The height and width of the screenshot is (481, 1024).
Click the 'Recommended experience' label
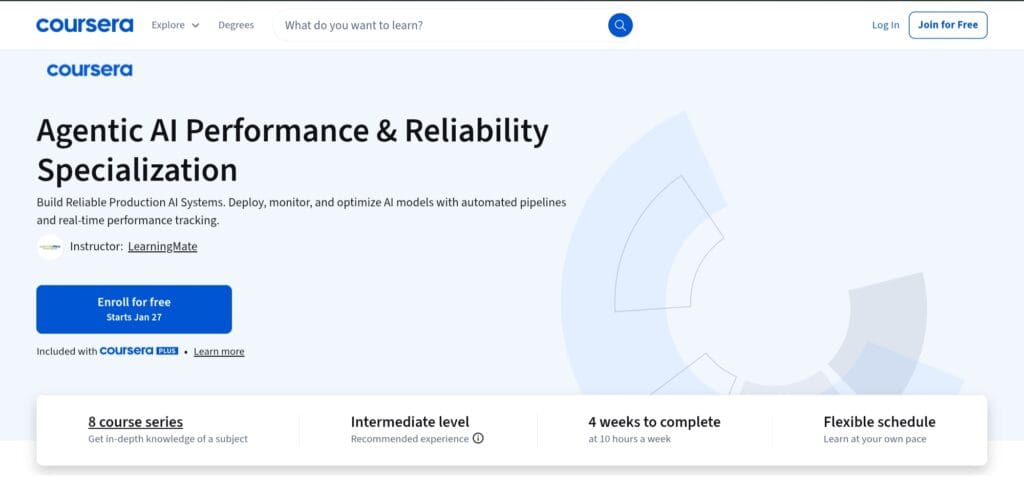[409, 439]
